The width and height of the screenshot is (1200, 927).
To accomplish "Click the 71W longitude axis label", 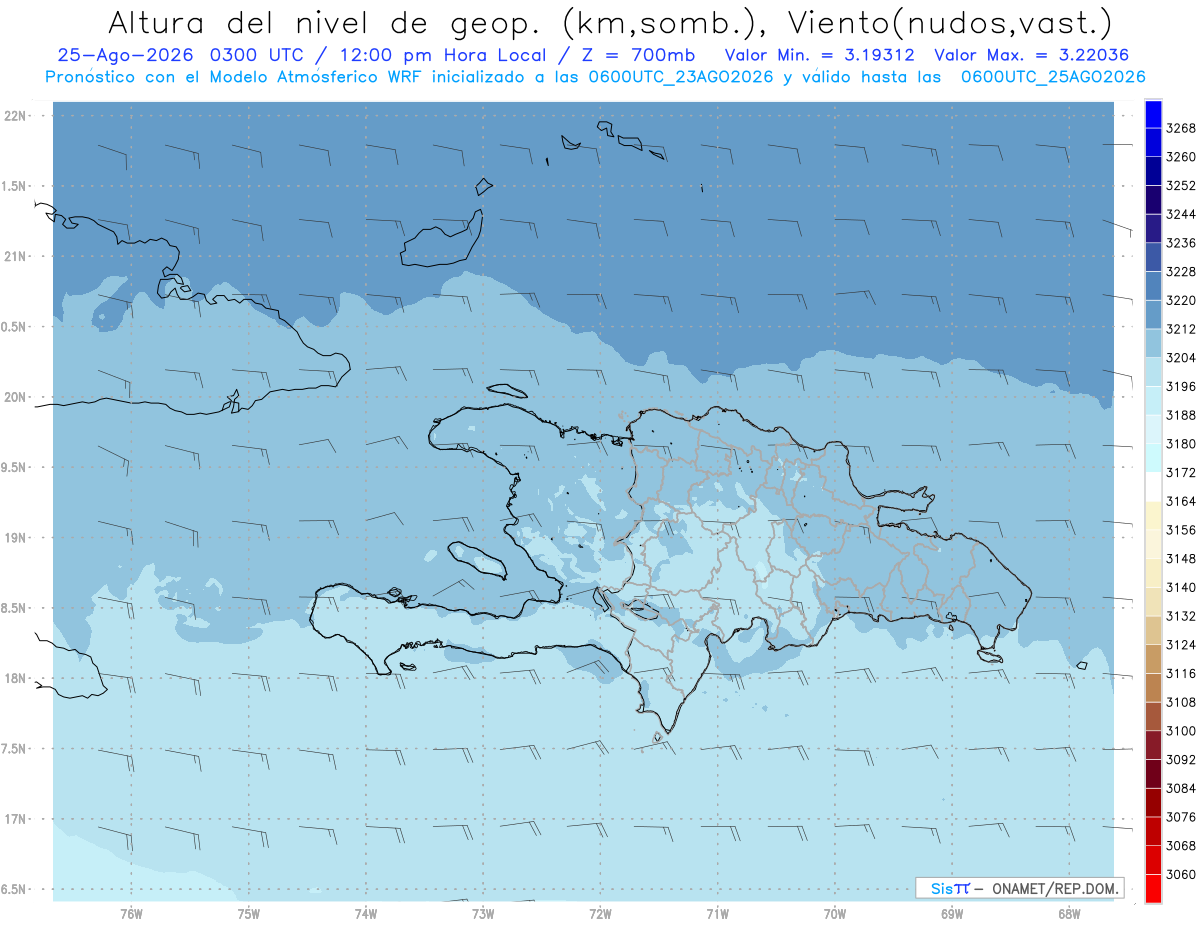I will [717, 914].
